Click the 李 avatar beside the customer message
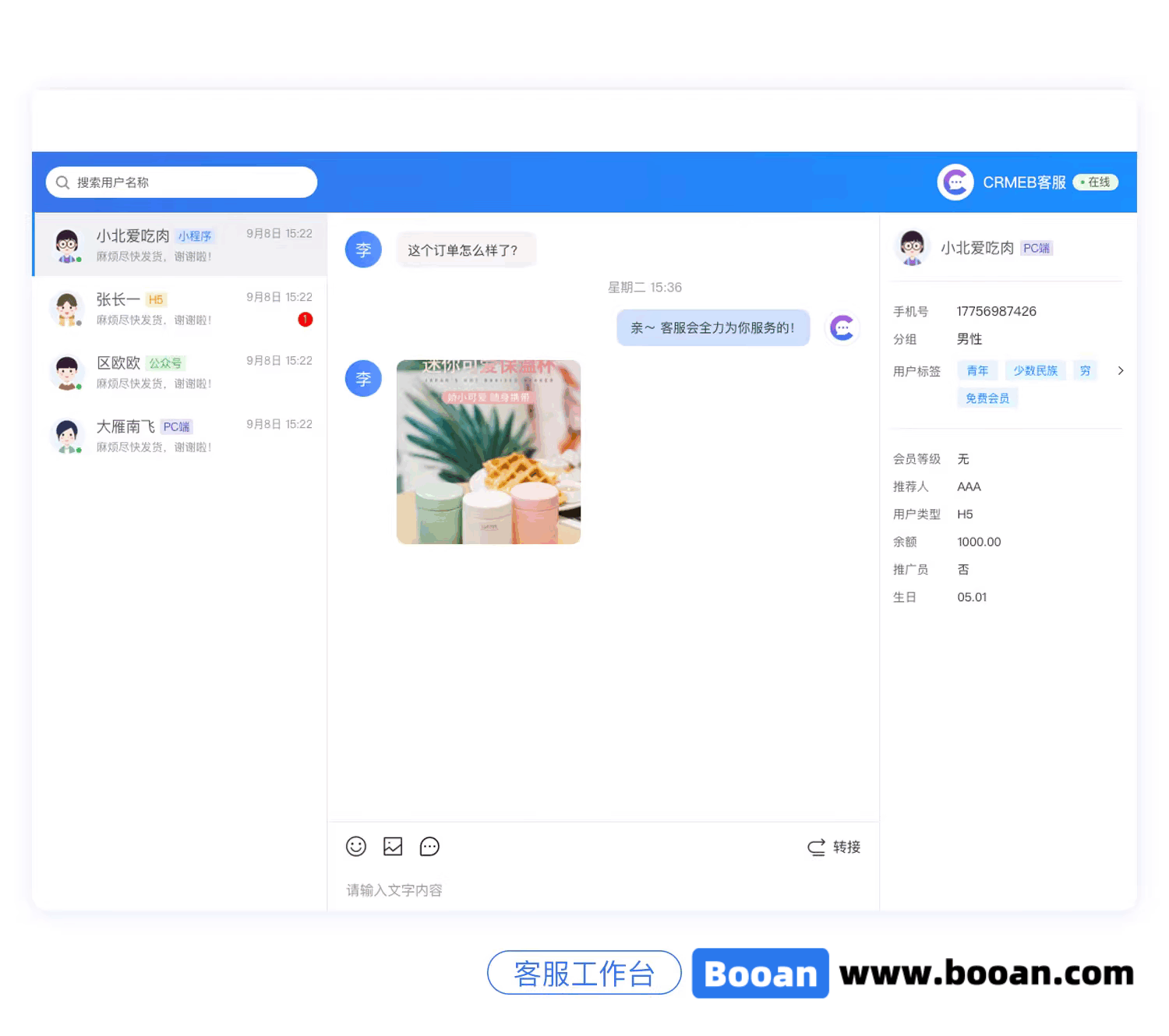Viewport: 1169px width, 1036px height. (x=363, y=249)
